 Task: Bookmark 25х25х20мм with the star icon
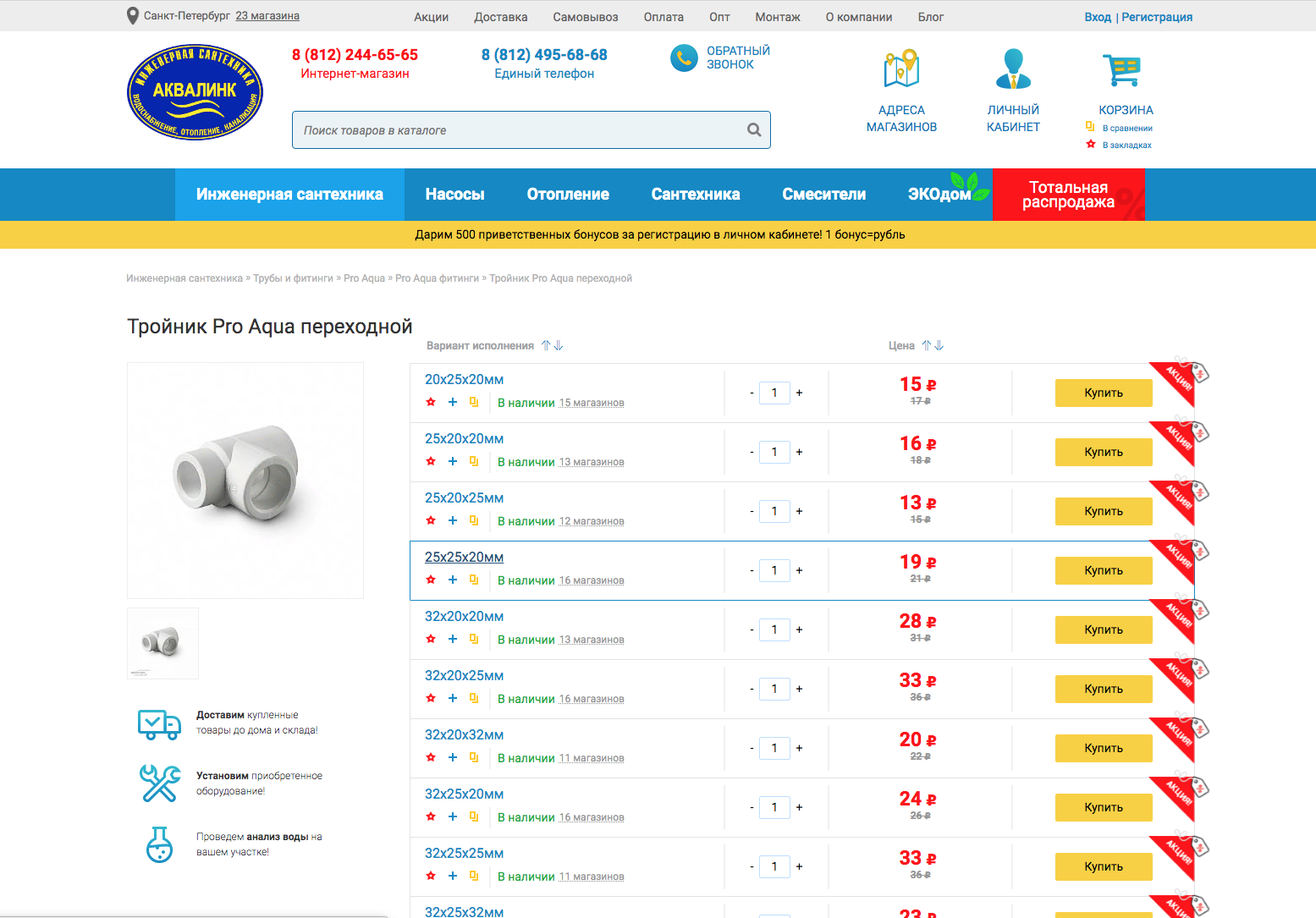coord(431,580)
